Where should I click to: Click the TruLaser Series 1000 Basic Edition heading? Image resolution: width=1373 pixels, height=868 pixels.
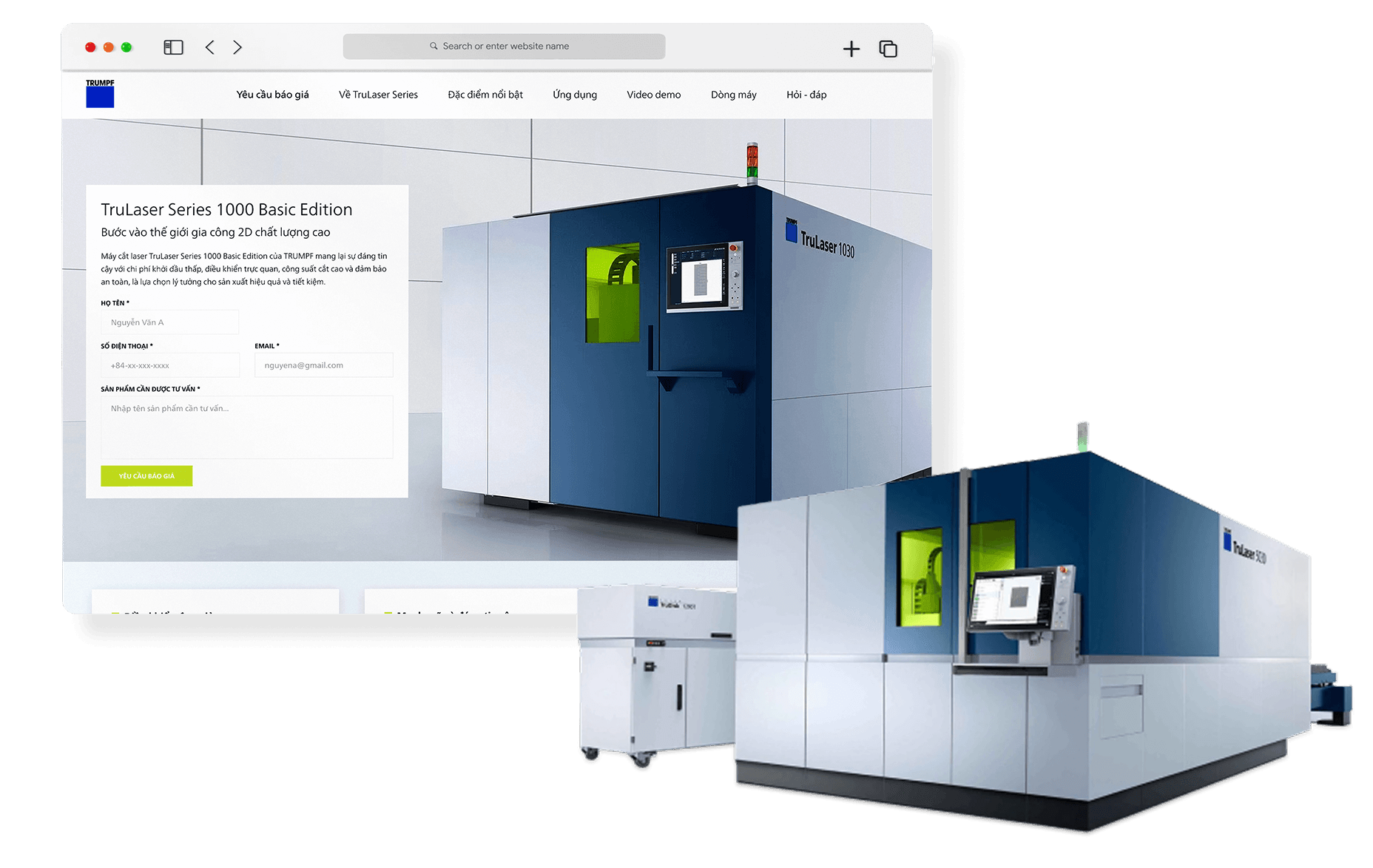point(226,209)
